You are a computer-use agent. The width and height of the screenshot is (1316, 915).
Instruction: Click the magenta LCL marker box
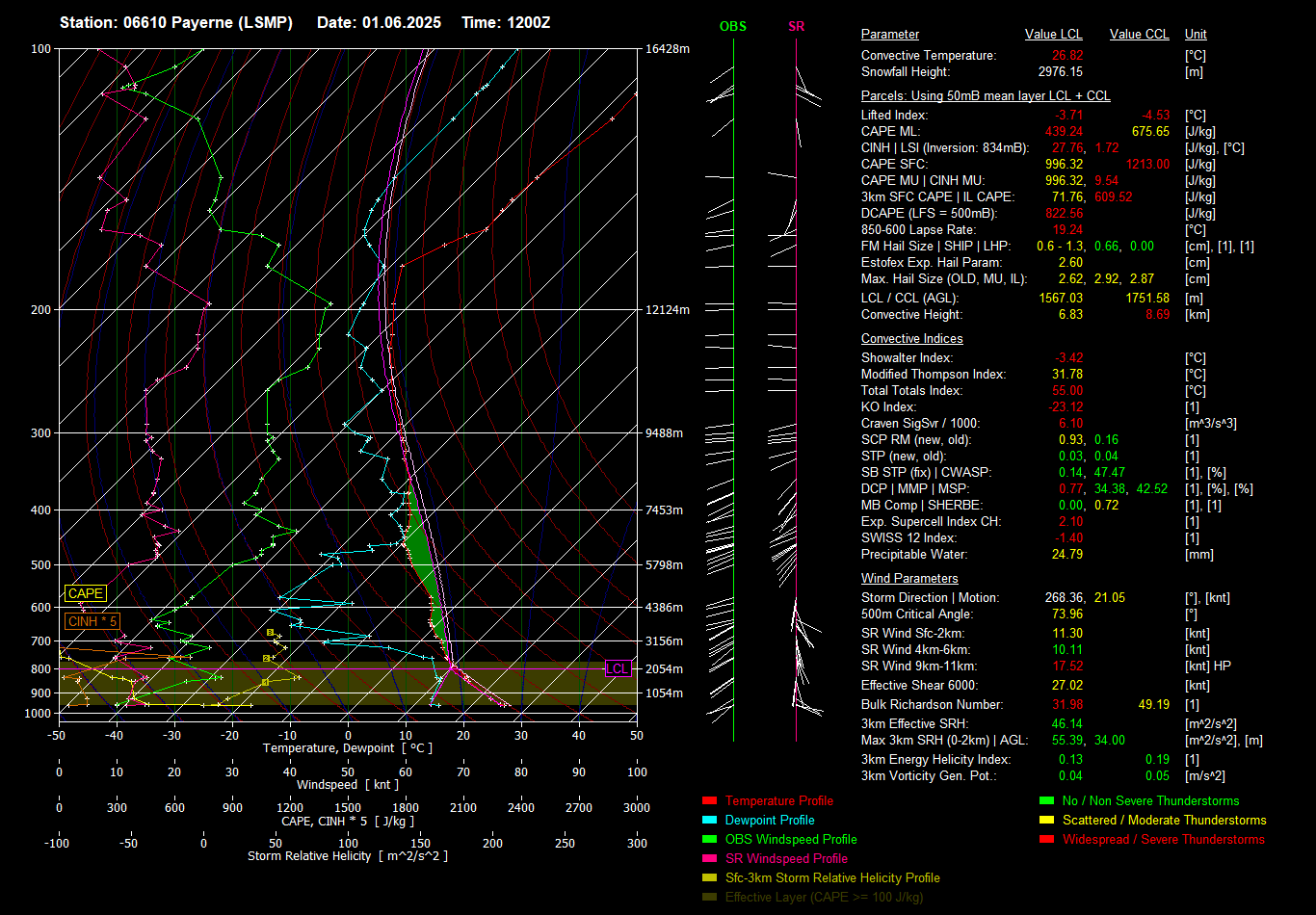pyautogui.click(x=618, y=668)
